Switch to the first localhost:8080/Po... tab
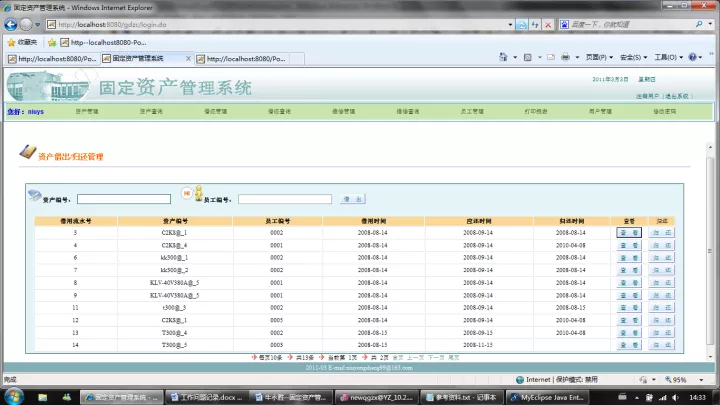720x405 pixels. [52, 59]
